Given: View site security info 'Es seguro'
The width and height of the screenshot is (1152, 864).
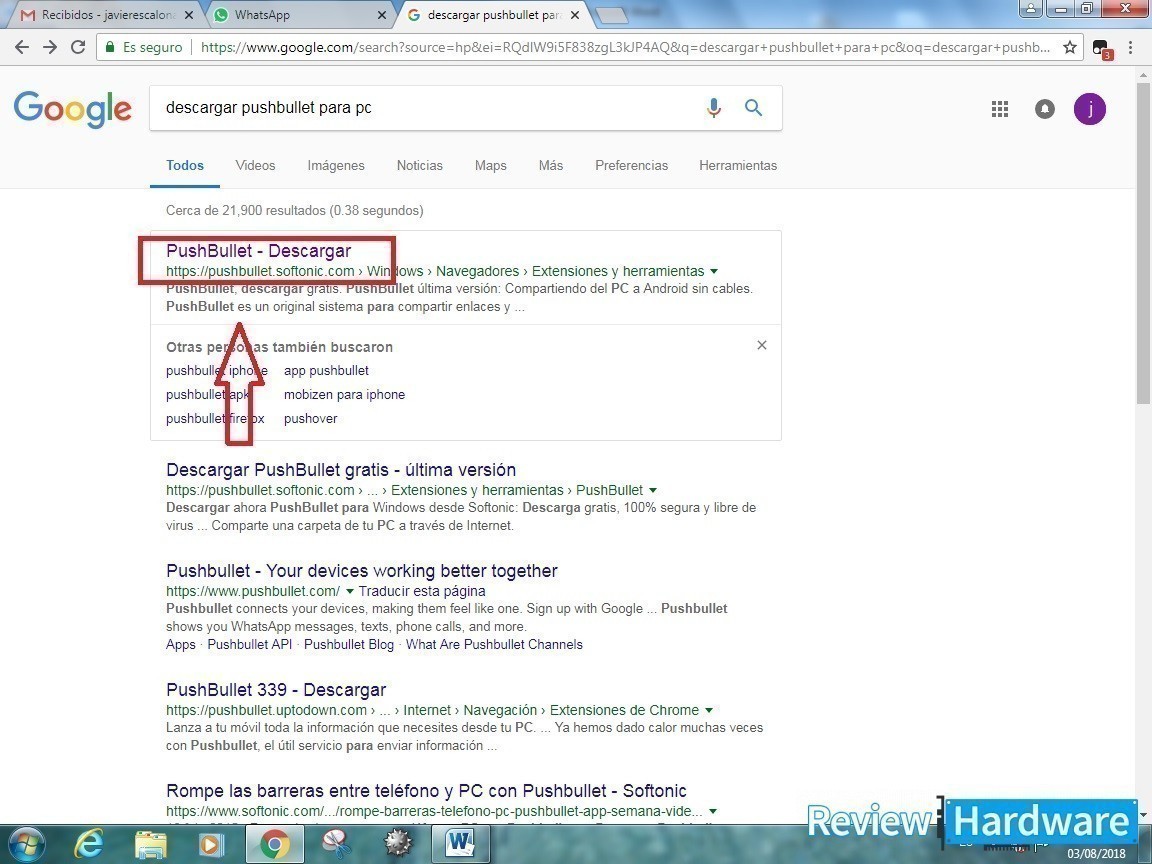Looking at the screenshot, I should point(144,48).
